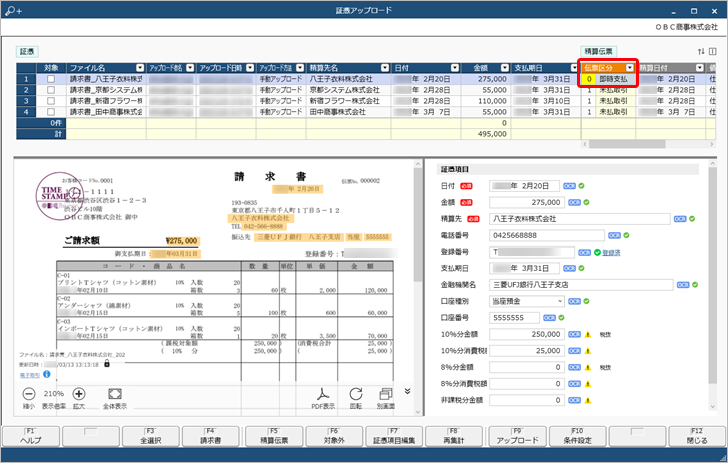728x463 pixels.
Task: Click the 別画面 separate window icon
Action: (x=386, y=394)
